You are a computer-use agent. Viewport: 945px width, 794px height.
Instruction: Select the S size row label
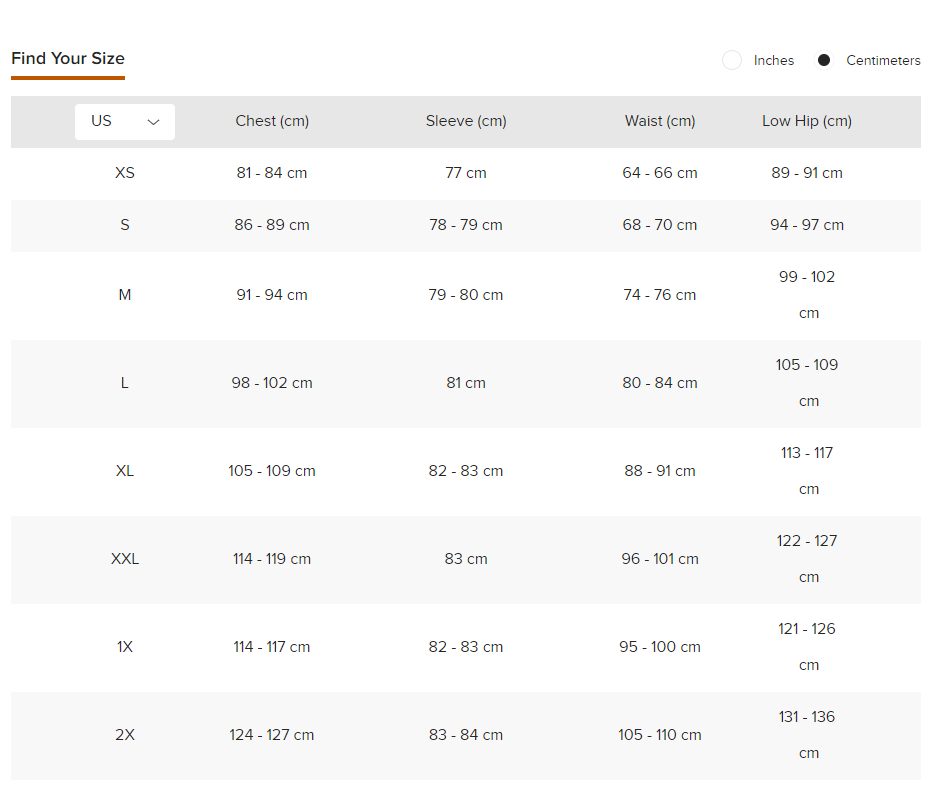click(125, 225)
